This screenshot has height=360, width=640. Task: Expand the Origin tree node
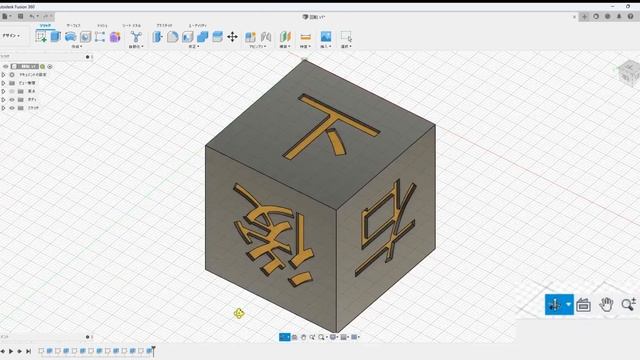point(3,91)
